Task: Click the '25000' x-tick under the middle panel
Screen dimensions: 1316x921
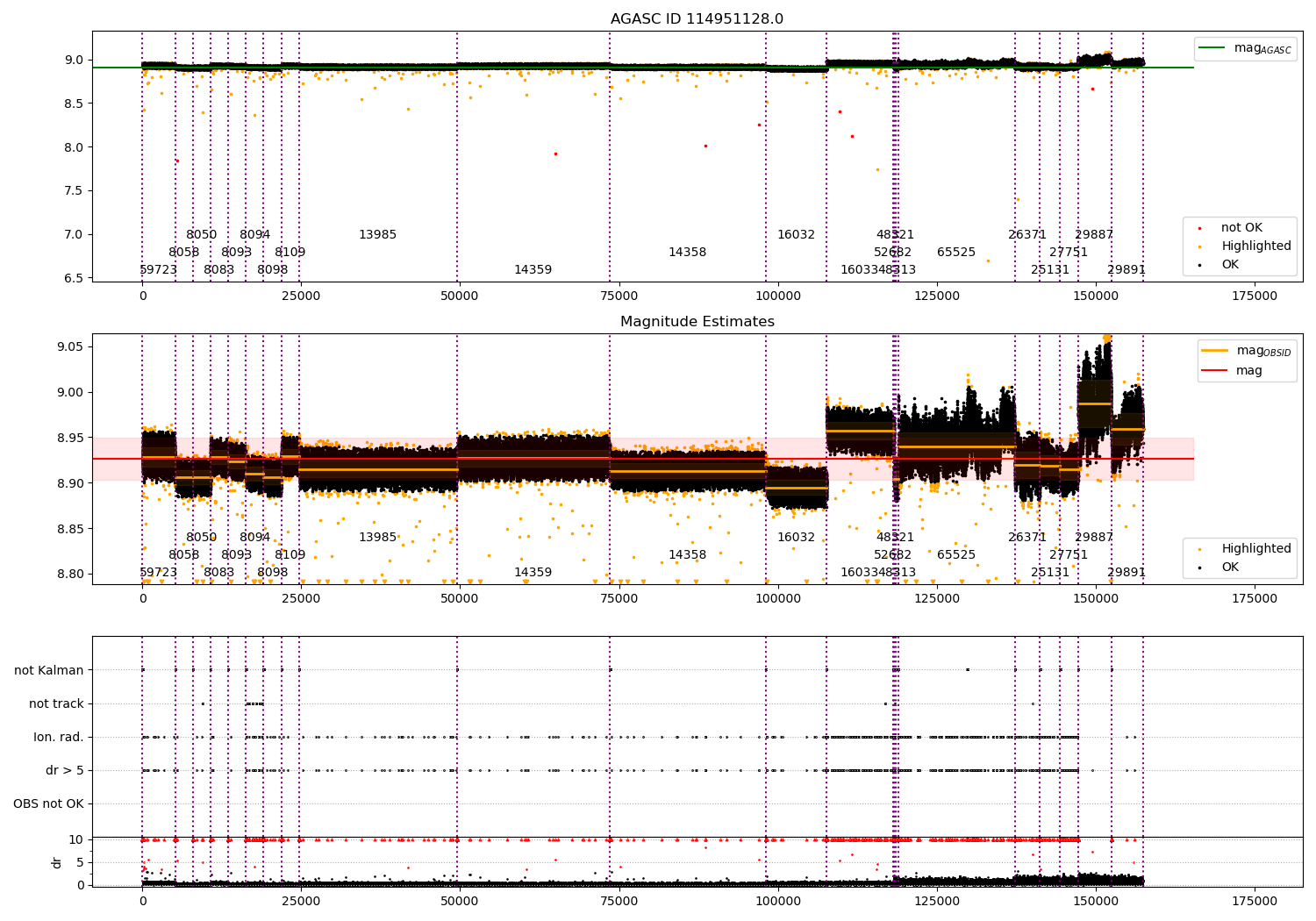Action: [x=301, y=599]
